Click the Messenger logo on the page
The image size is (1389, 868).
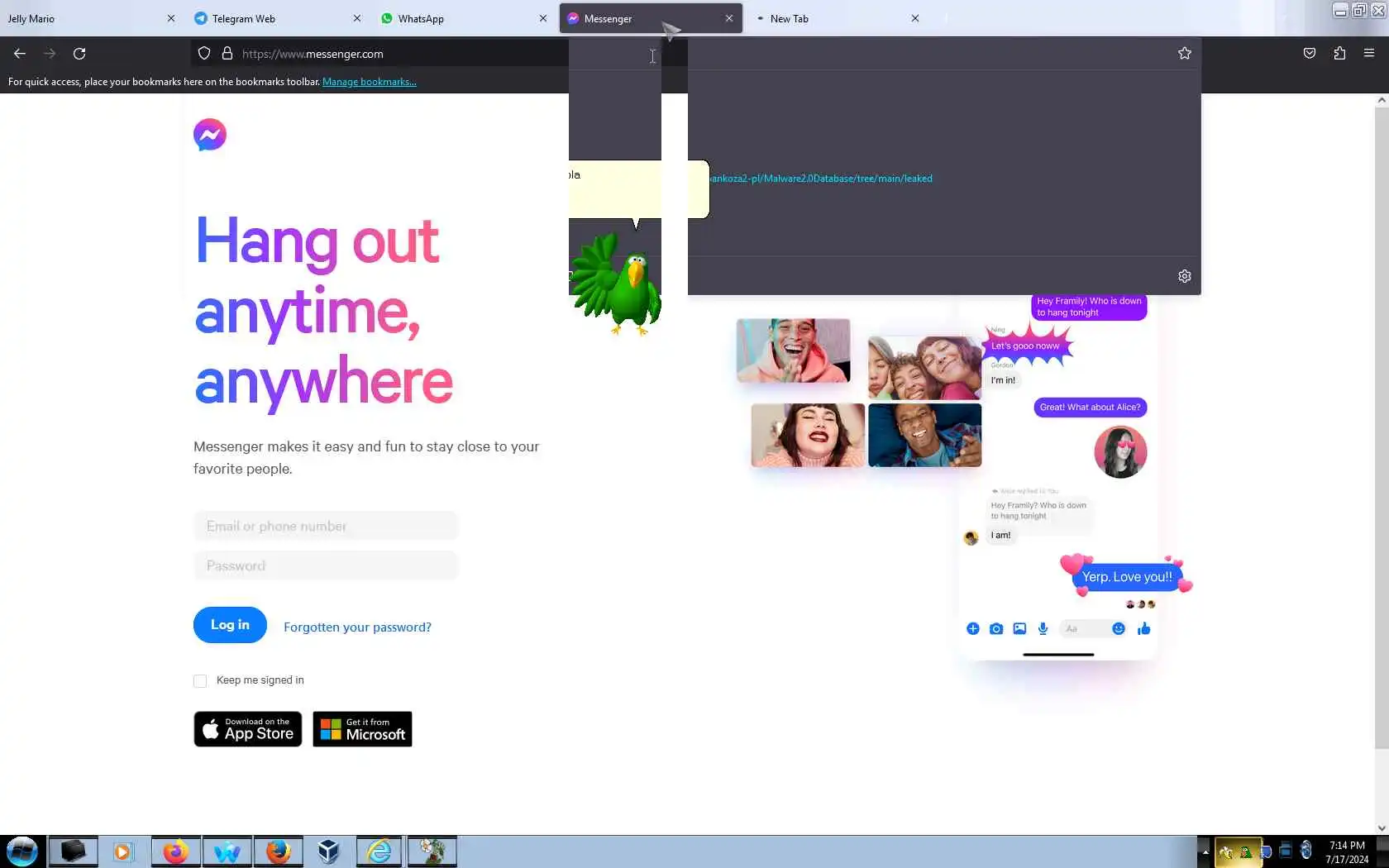pos(210,135)
